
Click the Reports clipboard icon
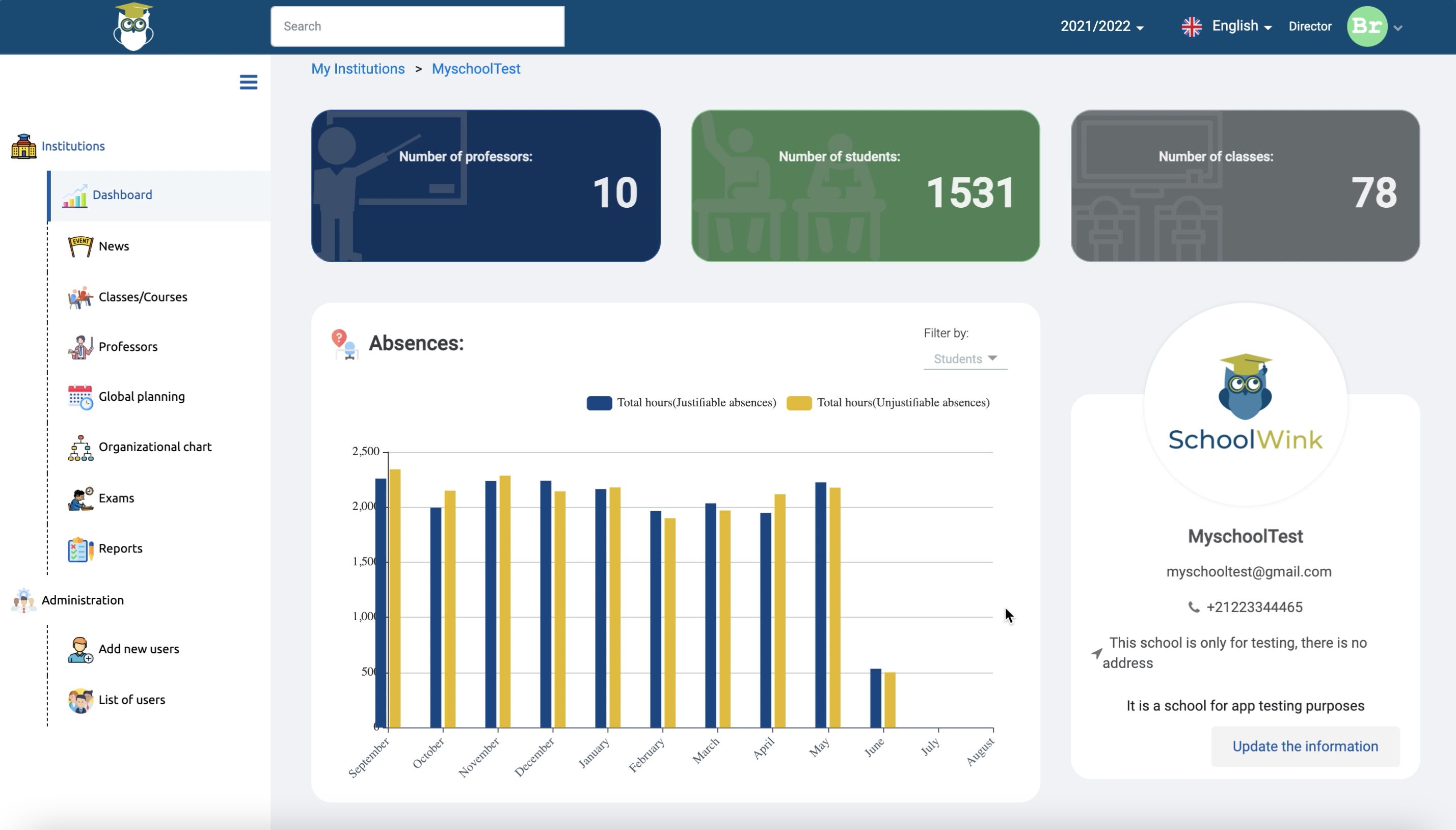coord(80,549)
